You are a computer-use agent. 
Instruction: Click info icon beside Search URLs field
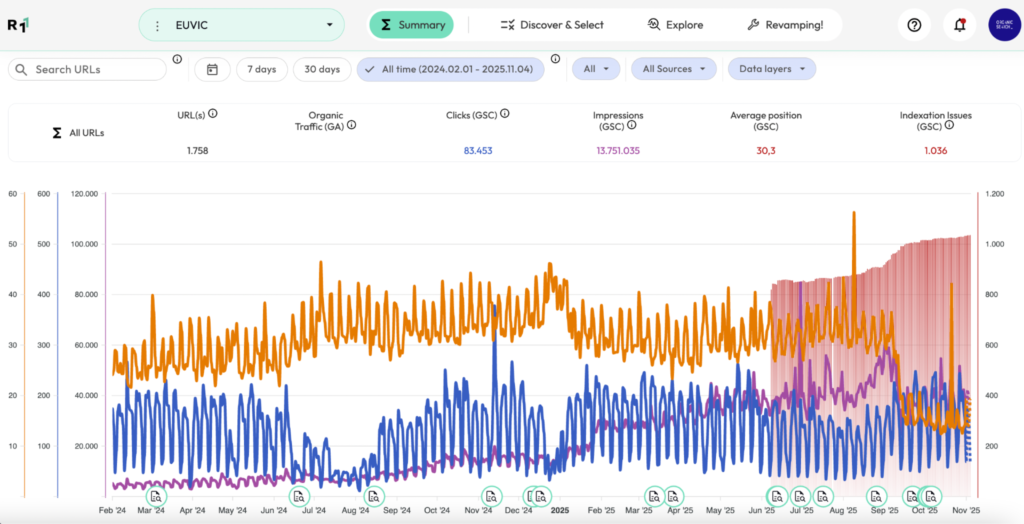(x=177, y=59)
